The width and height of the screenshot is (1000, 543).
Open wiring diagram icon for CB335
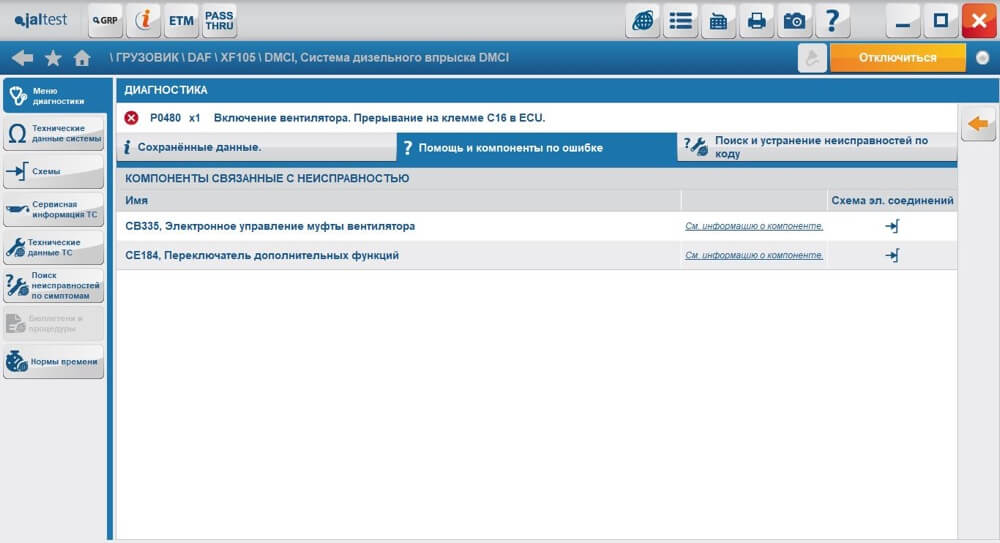[892, 226]
